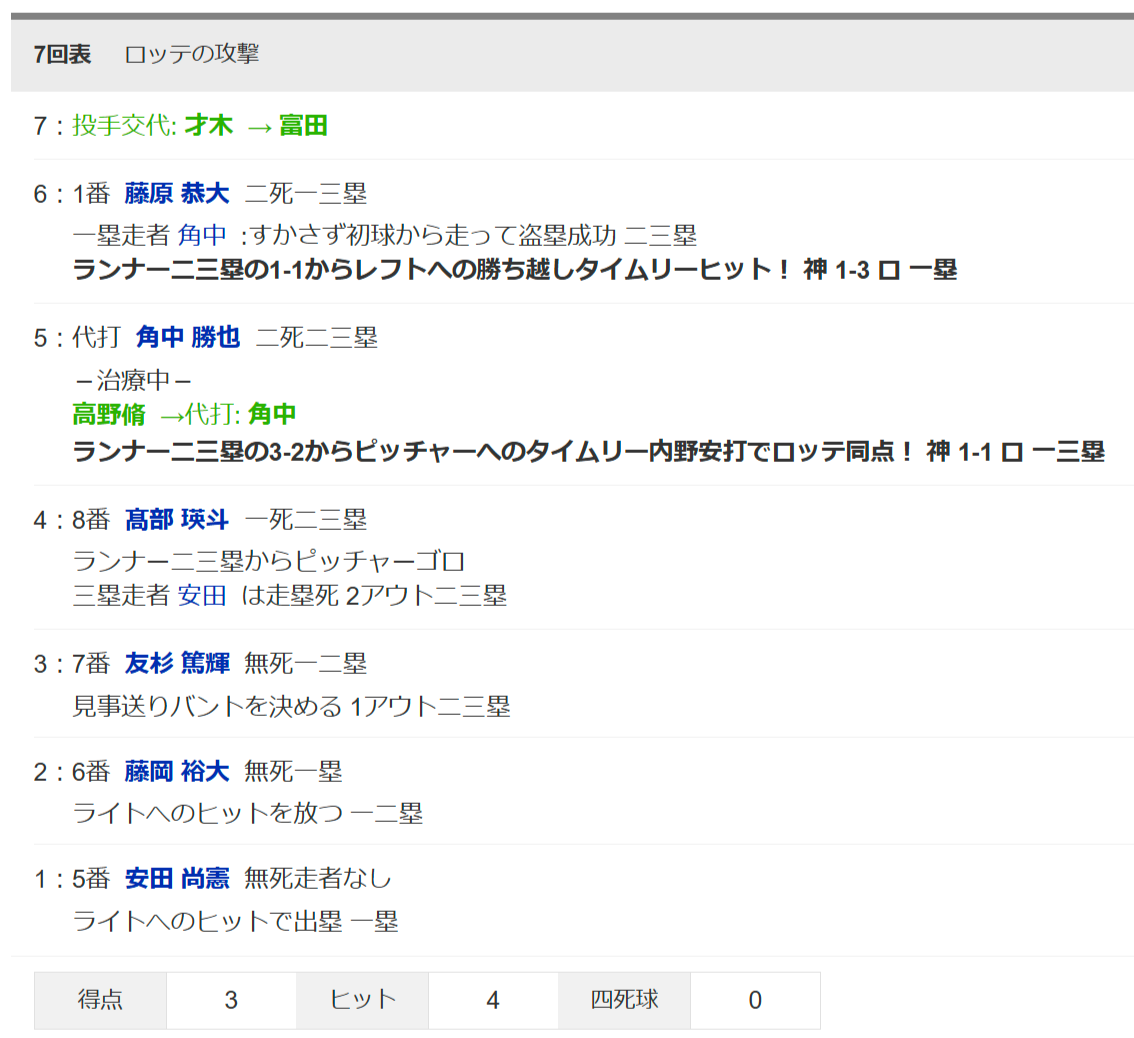Click 投手交代 label in entry 7
Image resolution: width=1134 pixels, height=1038 pixels.
coord(124,125)
